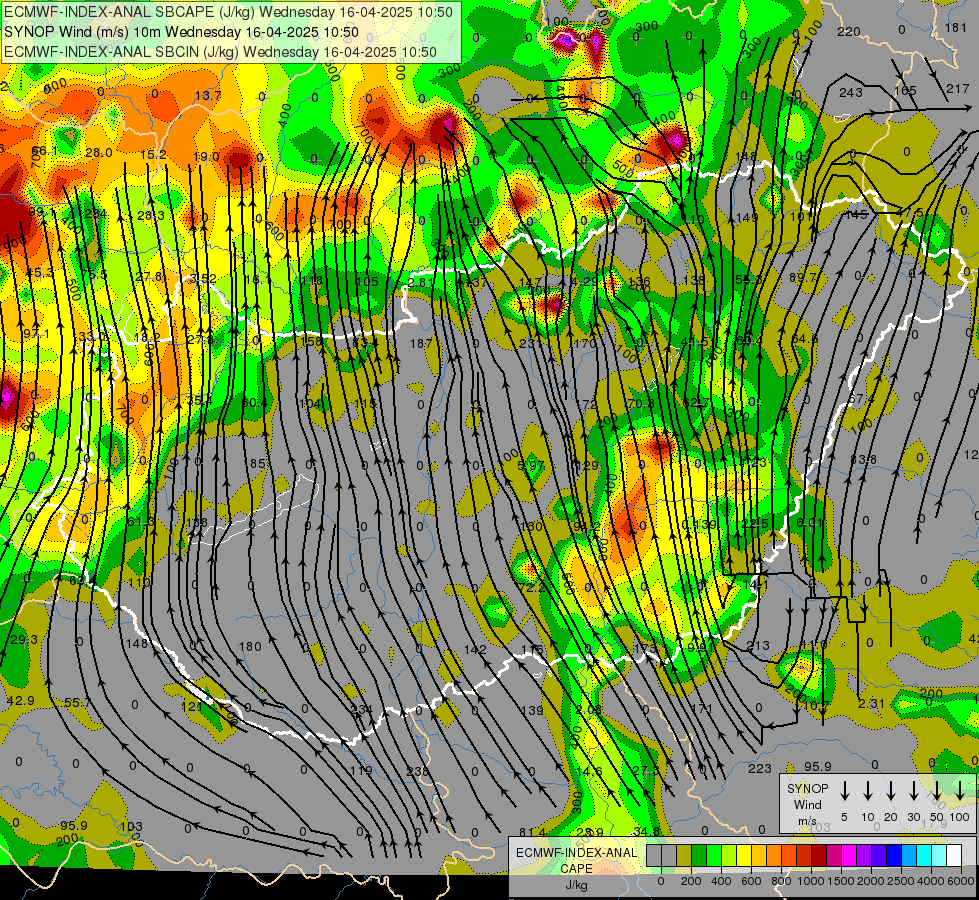
Task: Click the 55.7 value on the map
Action: click(77, 703)
